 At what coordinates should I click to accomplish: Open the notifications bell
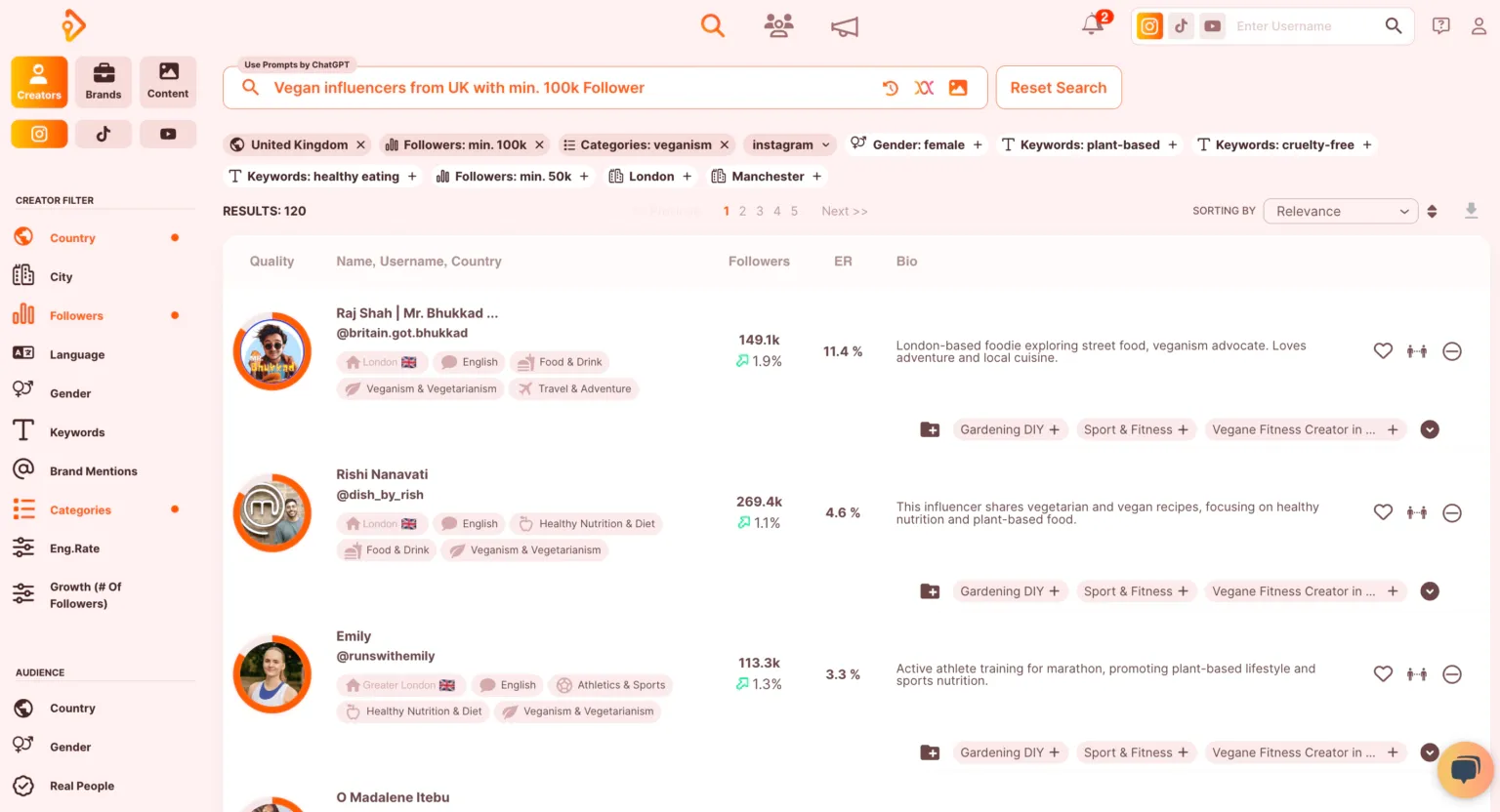(x=1093, y=25)
